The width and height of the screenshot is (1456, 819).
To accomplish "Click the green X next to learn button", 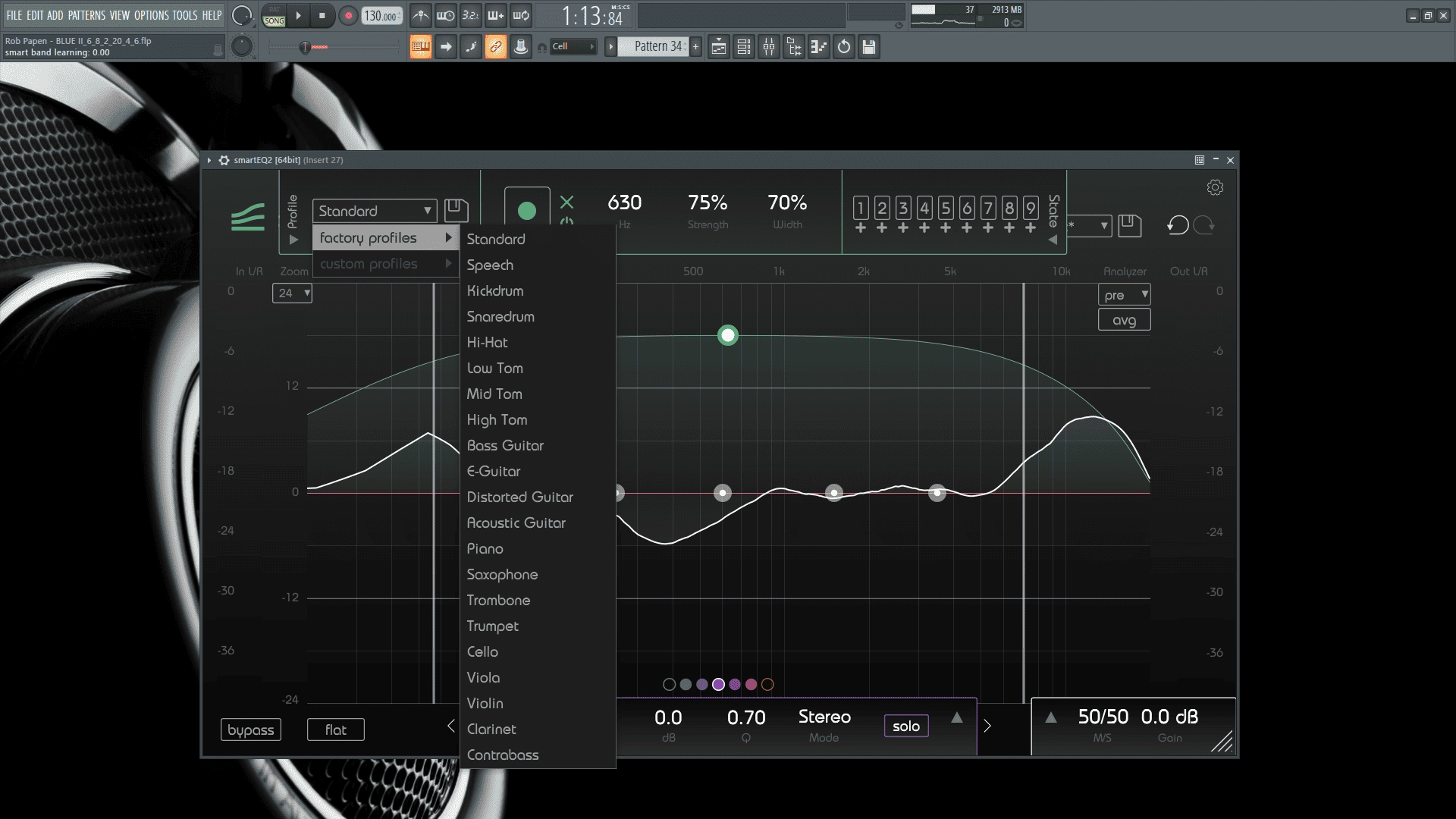I will click(x=566, y=202).
